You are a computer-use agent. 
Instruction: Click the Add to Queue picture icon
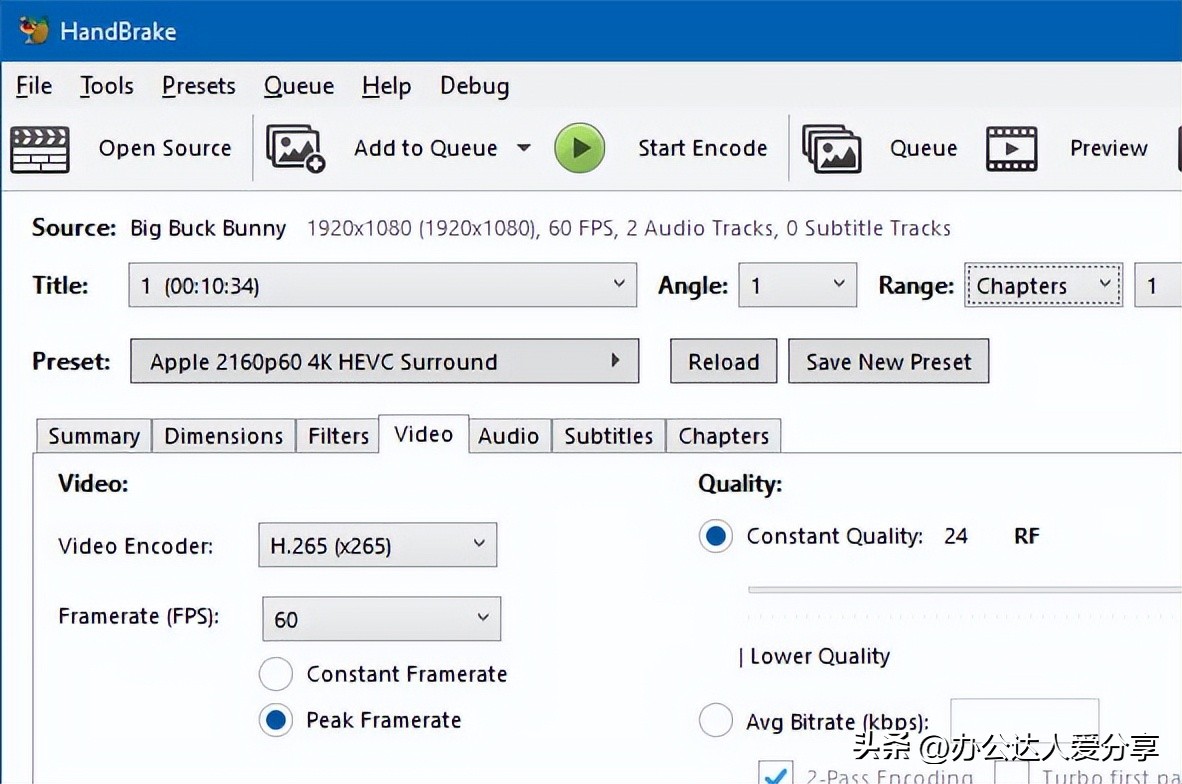[295, 149]
